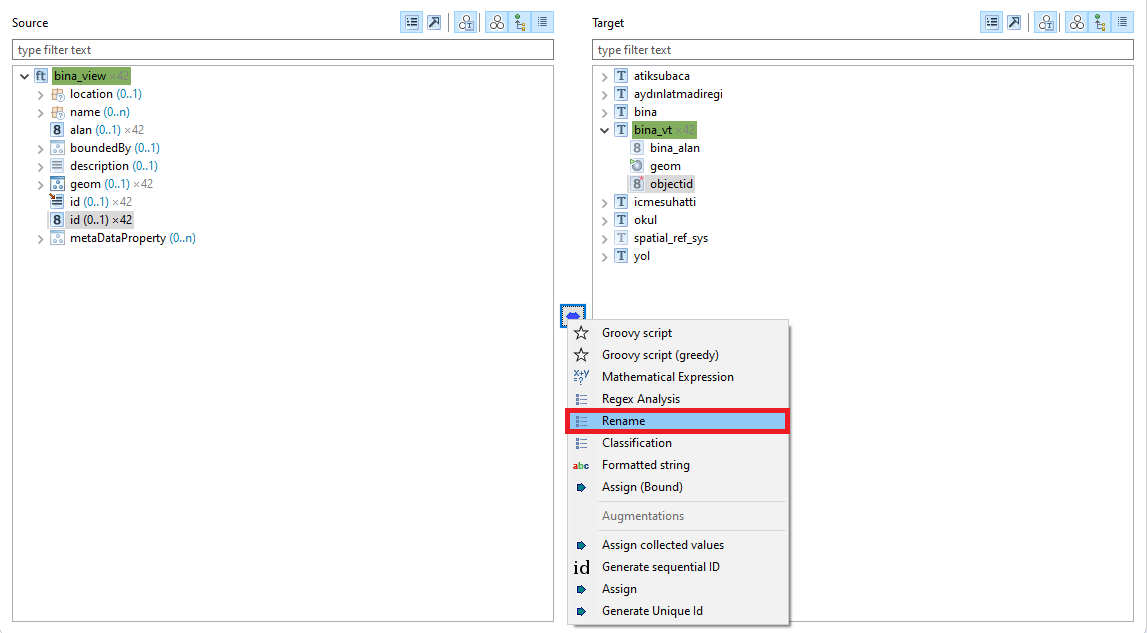Image resolution: width=1147 pixels, height=633 pixels.
Task: Expand the metaDataProperty node
Action: 41,239
